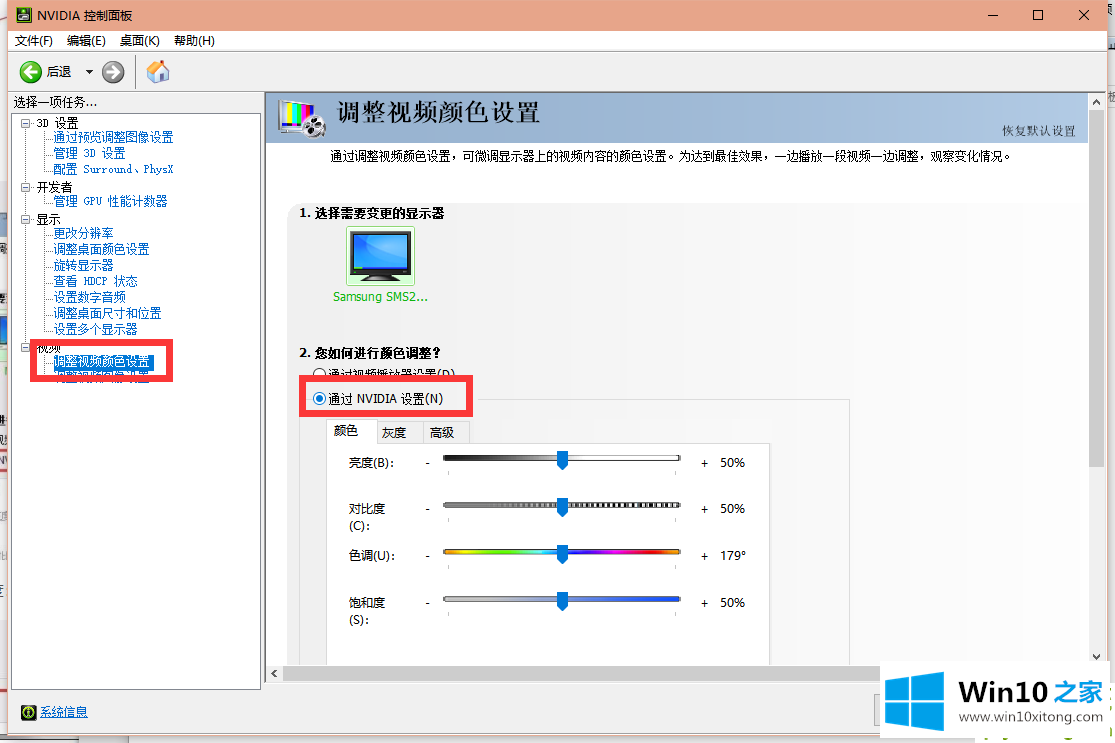The image size is (1115, 743).
Task: Open 配置 Surround、PhysX
Action: pyautogui.click(x=113, y=169)
